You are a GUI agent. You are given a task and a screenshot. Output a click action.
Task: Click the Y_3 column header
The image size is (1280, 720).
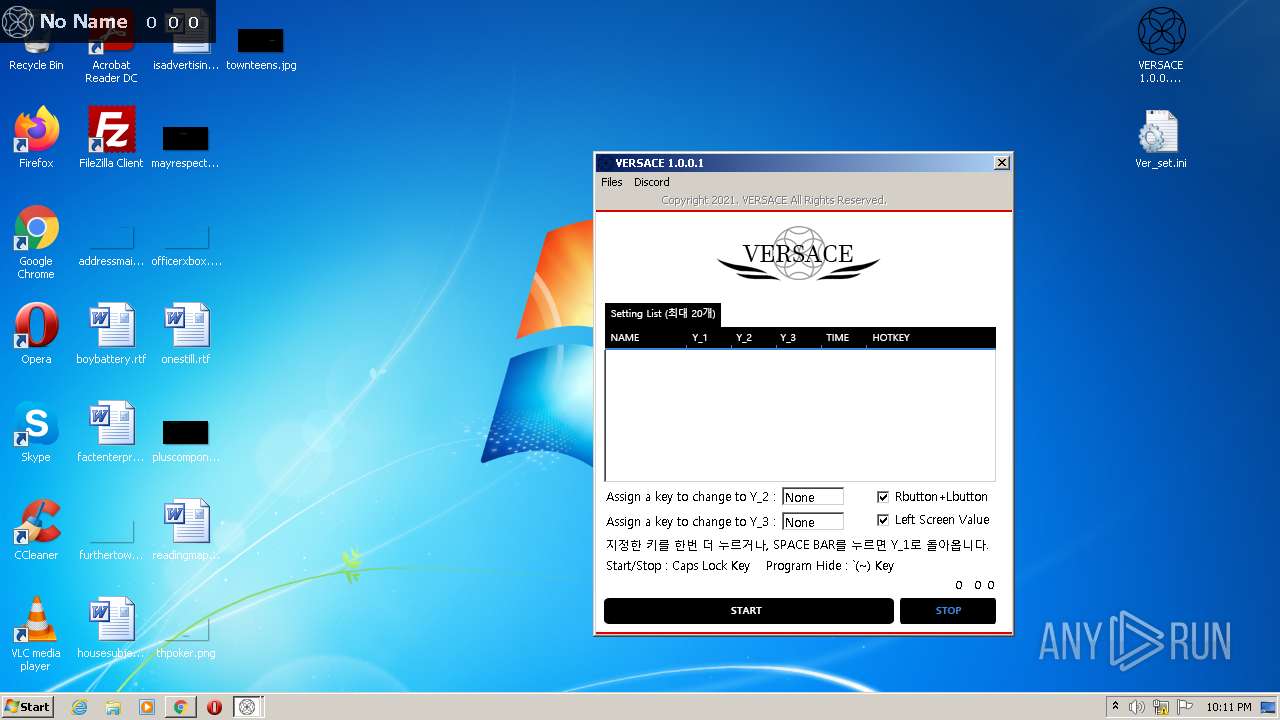(798, 338)
